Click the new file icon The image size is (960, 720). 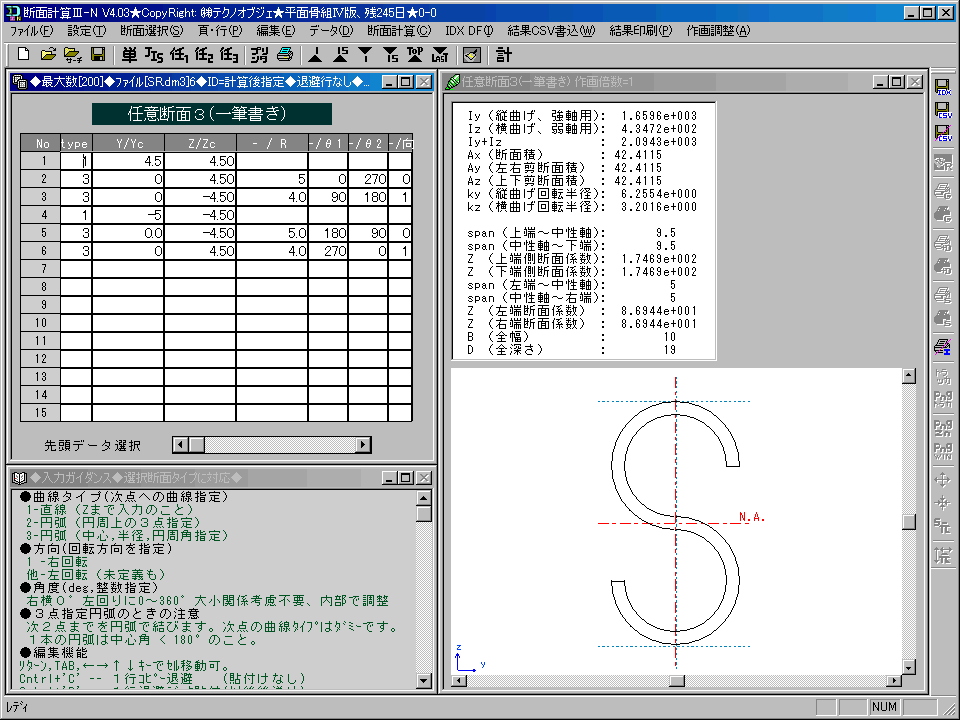[23, 54]
